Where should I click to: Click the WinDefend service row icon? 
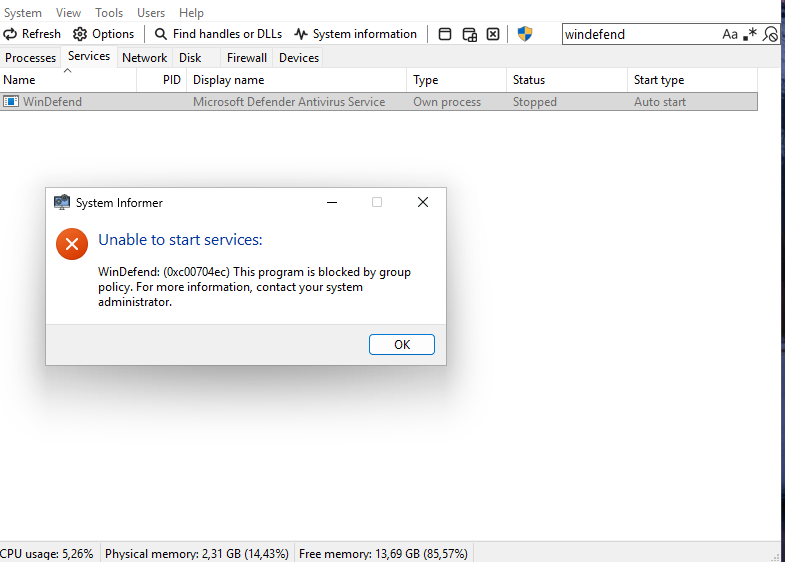(11, 102)
